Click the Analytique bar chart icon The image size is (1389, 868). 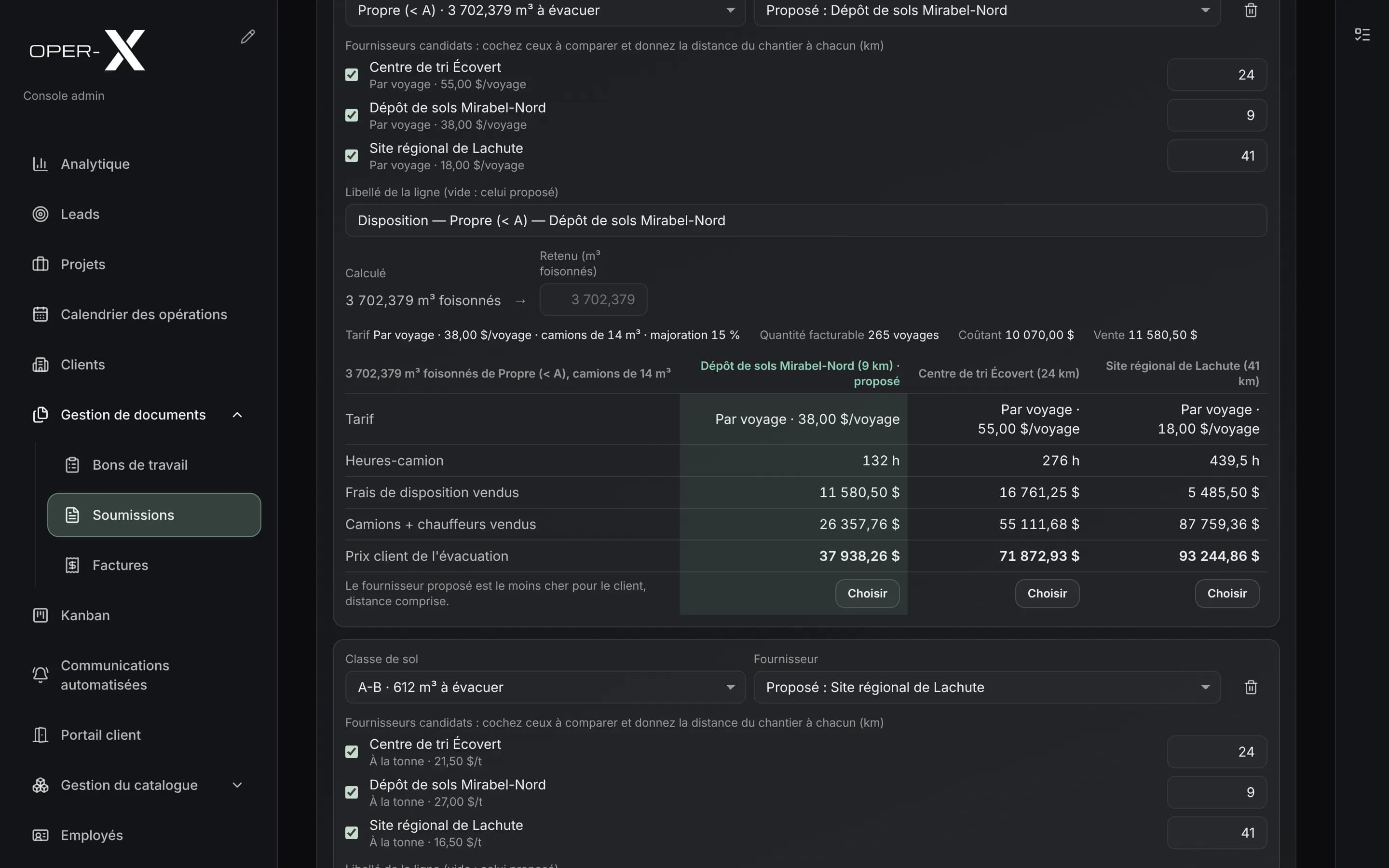click(40, 164)
